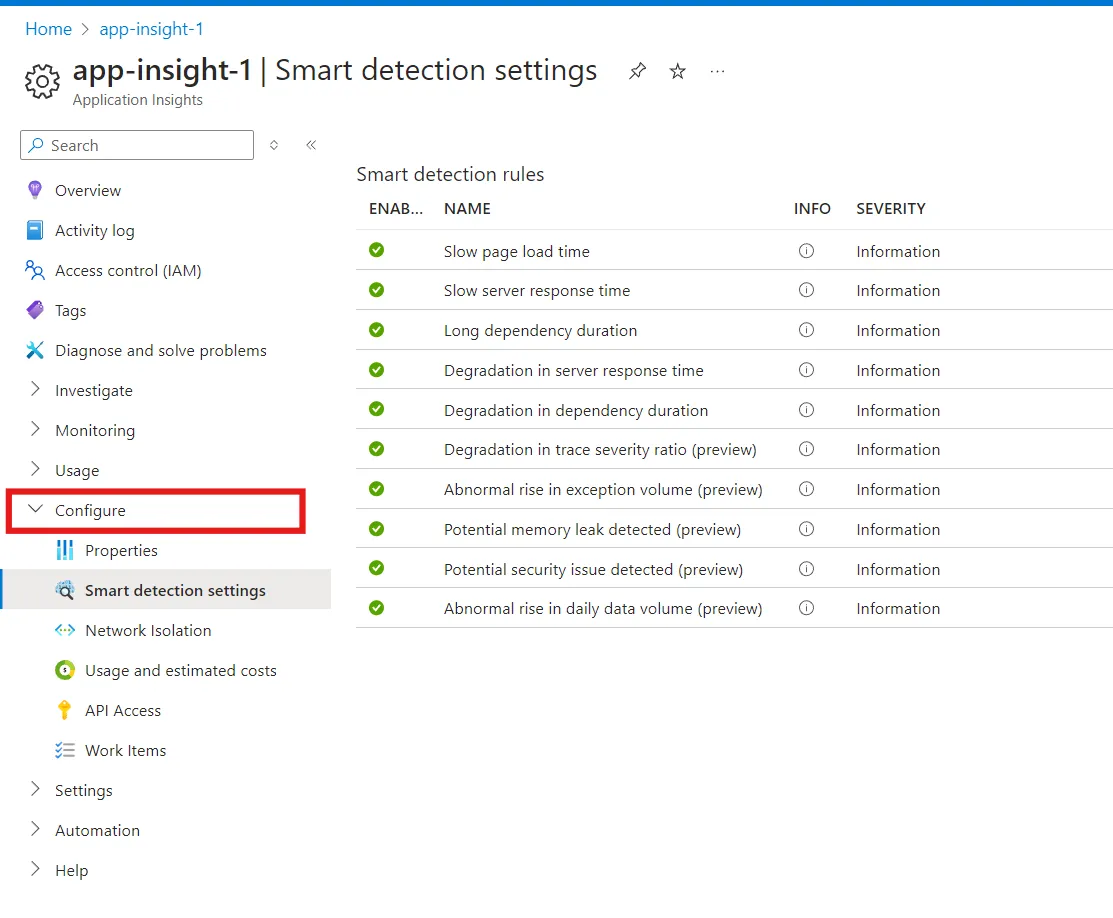Image resolution: width=1113 pixels, height=918 pixels.
Task: Click the Tags purple tag icon
Action: (x=35, y=310)
